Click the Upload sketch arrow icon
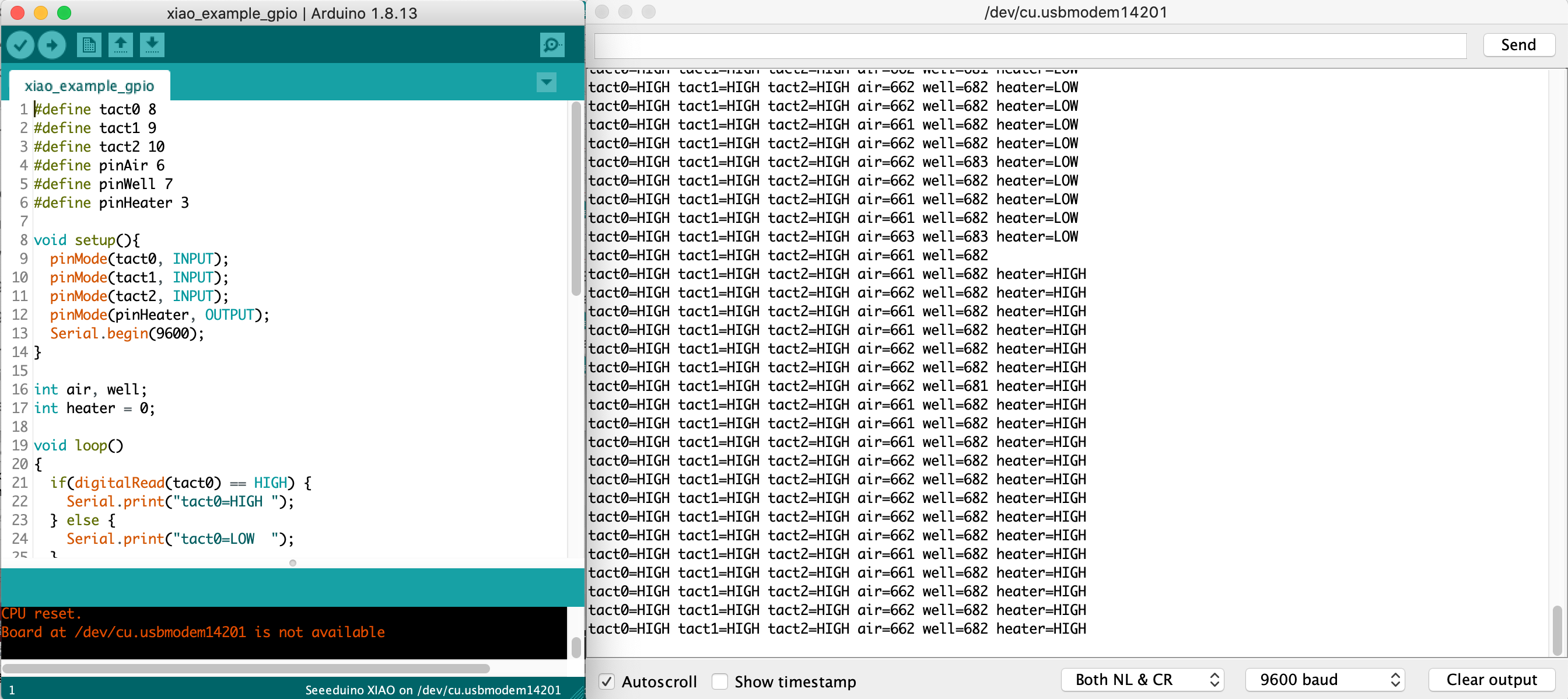1568x699 pixels. (52, 45)
